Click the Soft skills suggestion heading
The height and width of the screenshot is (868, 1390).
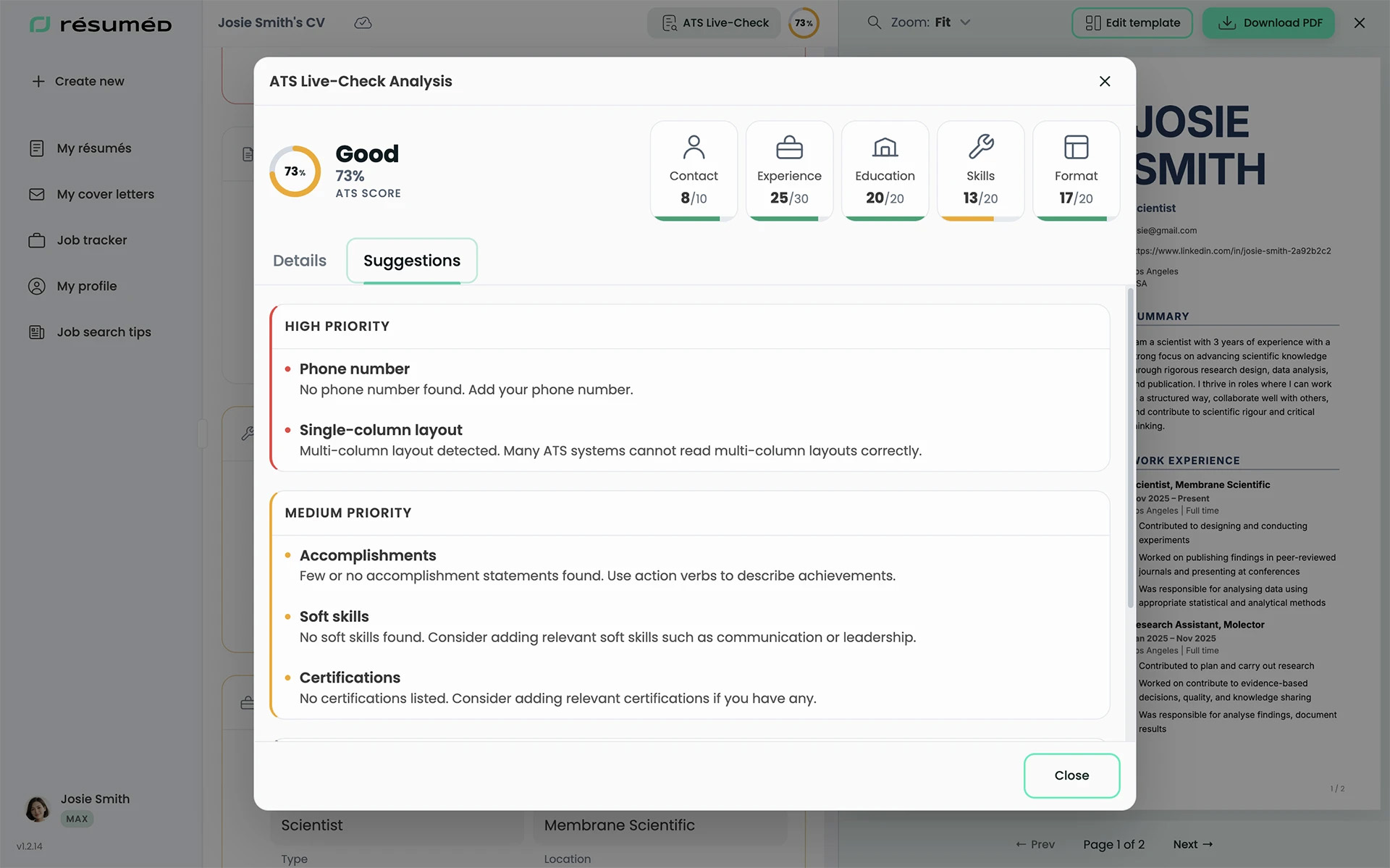334,617
